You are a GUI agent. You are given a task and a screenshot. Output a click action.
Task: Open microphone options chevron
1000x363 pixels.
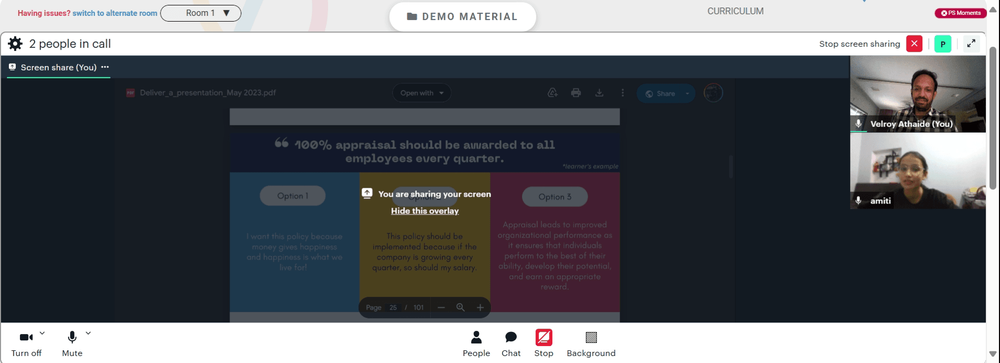click(88, 332)
